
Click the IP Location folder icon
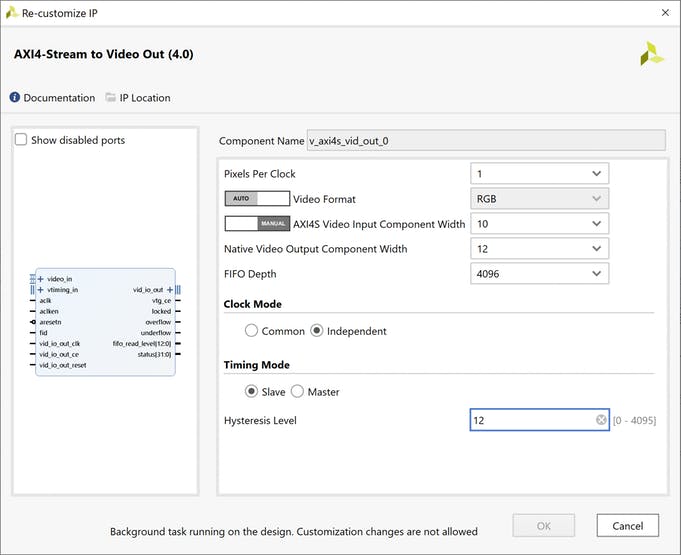coord(110,98)
